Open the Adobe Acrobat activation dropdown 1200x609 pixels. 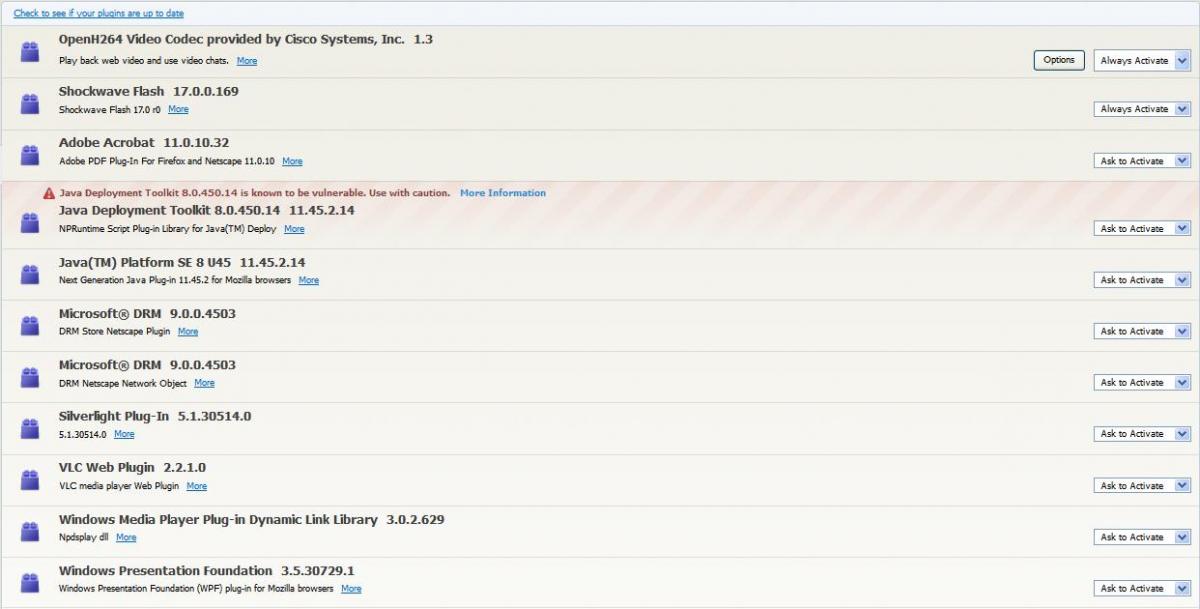click(x=1142, y=161)
